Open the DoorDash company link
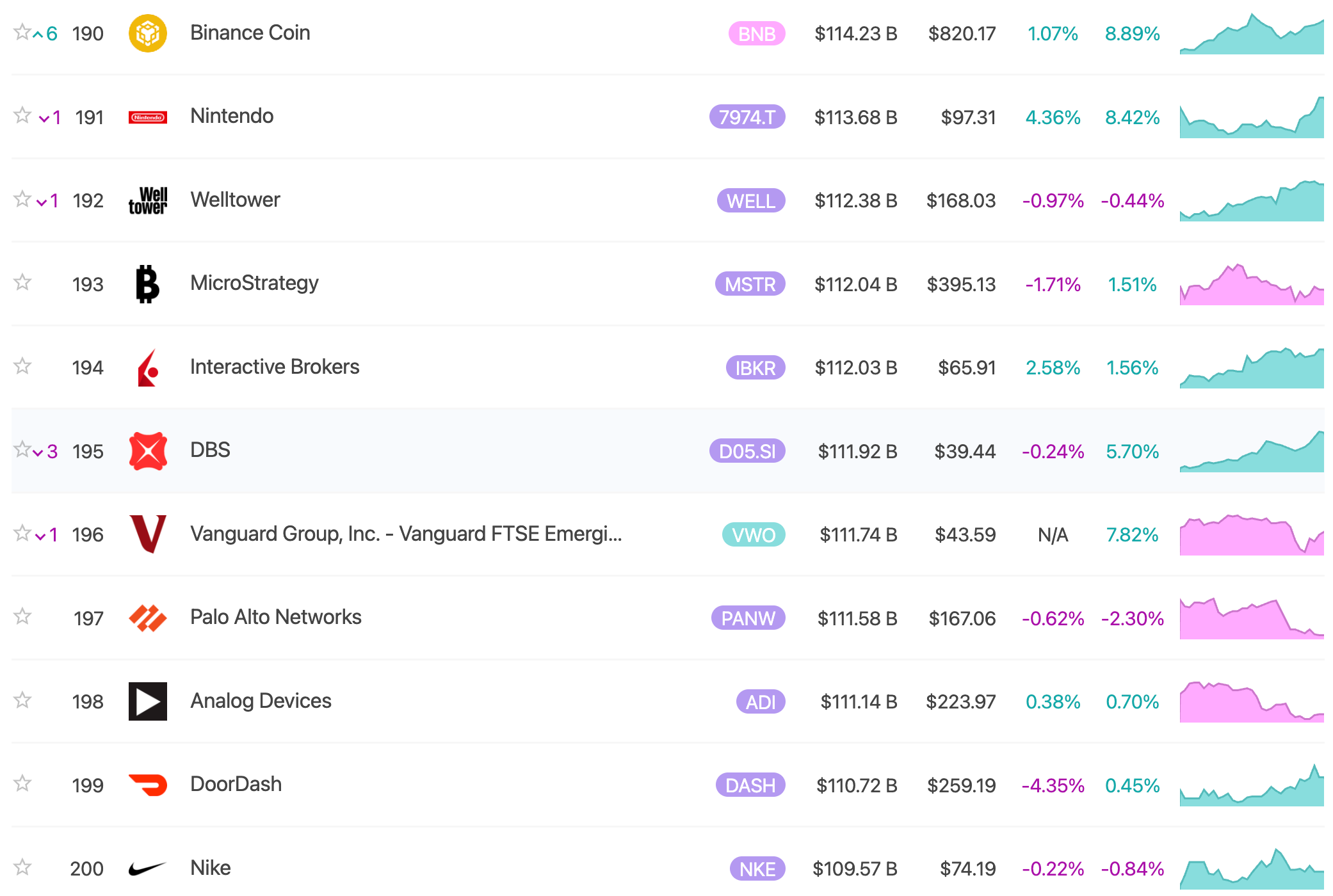1333x896 pixels. pos(236,784)
